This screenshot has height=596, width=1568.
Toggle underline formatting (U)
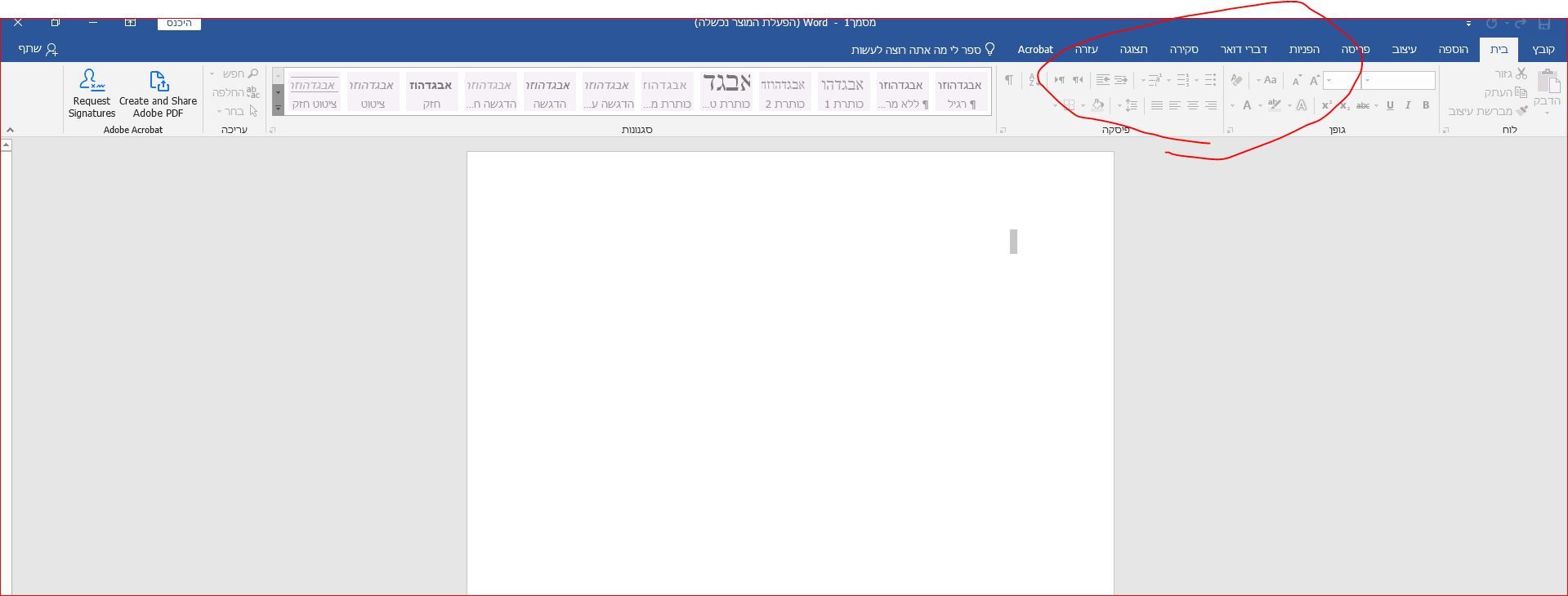tap(1390, 105)
